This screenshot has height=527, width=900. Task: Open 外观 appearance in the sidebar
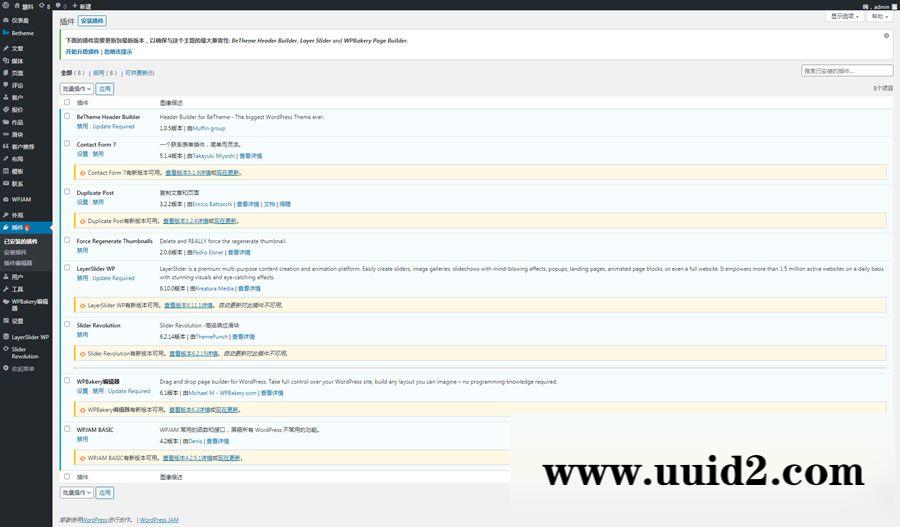(x=17, y=215)
